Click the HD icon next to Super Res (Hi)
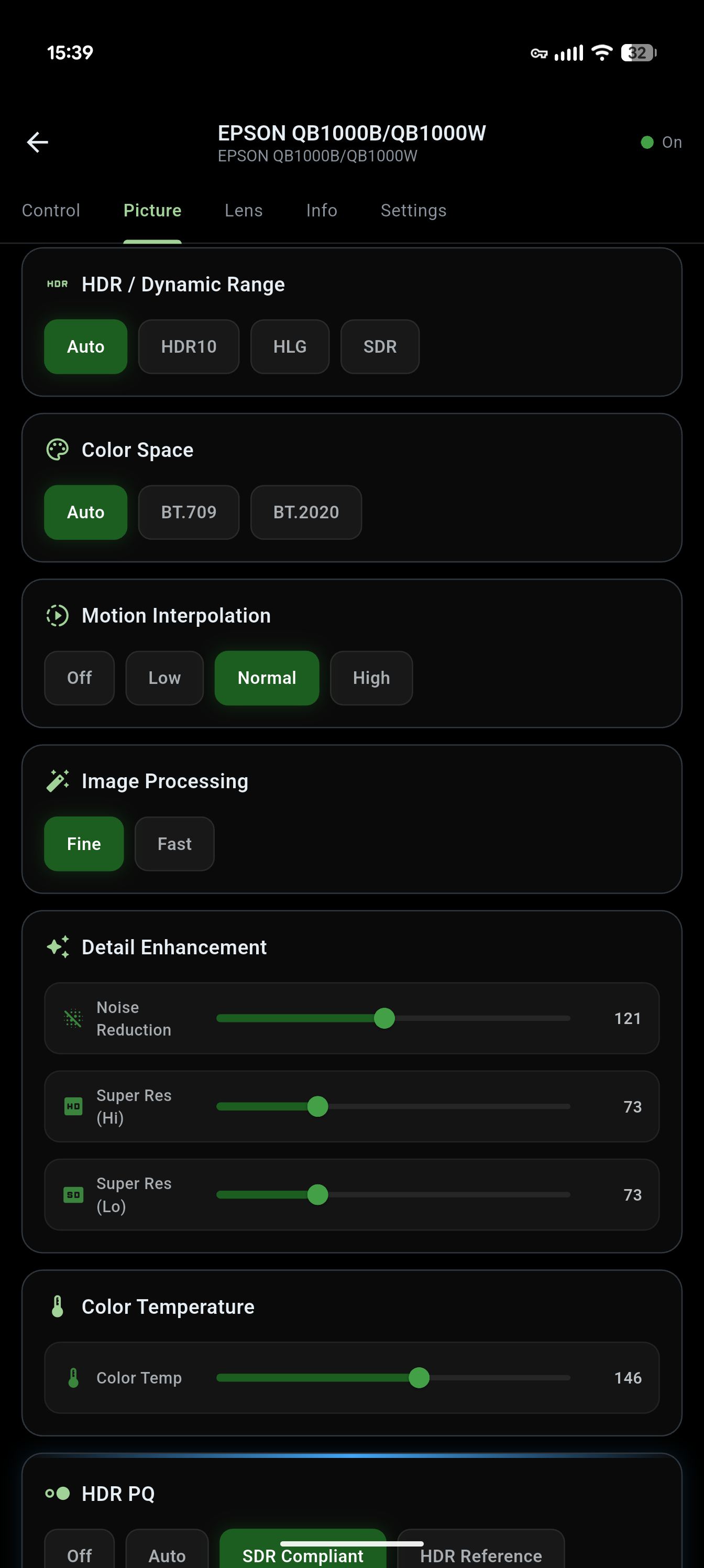This screenshot has height=1568, width=704. click(73, 1106)
